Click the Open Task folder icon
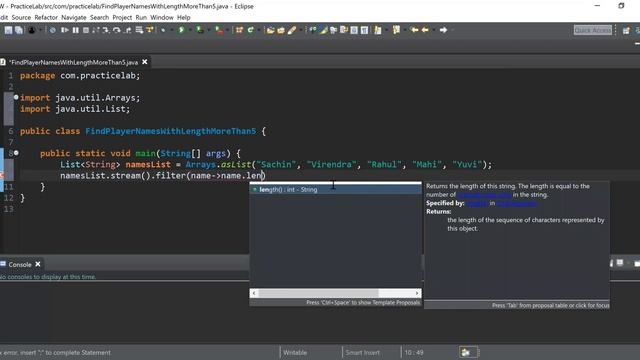This screenshot has height=360, width=640. point(281,30)
